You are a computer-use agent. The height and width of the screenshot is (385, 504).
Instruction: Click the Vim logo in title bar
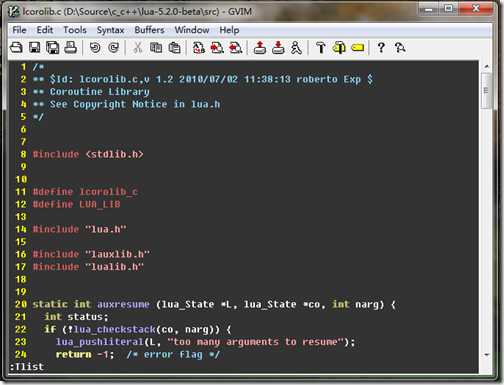(x=14, y=12)
